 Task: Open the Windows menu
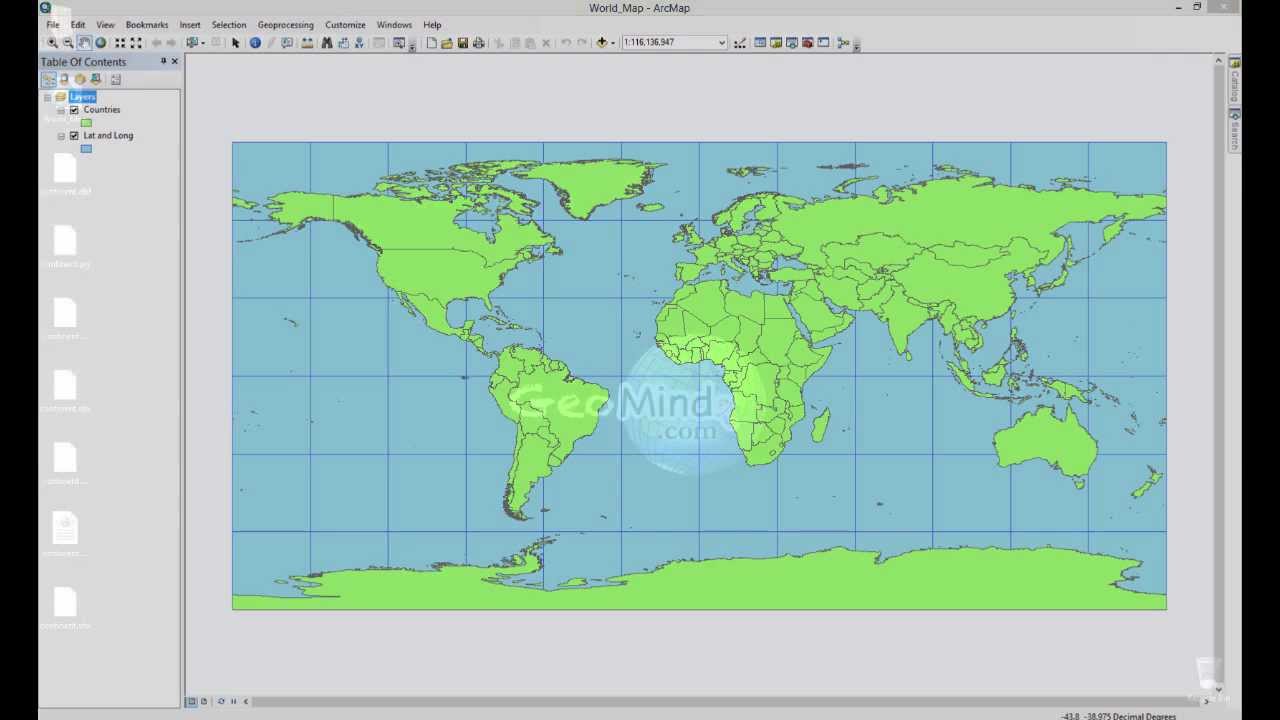coord(394,24)
